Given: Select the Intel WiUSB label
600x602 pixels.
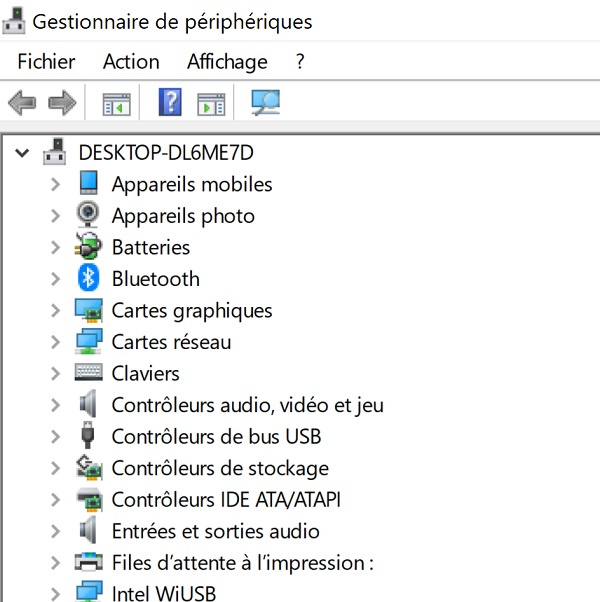Looking at the screenshot, I should tap(164, 593).
